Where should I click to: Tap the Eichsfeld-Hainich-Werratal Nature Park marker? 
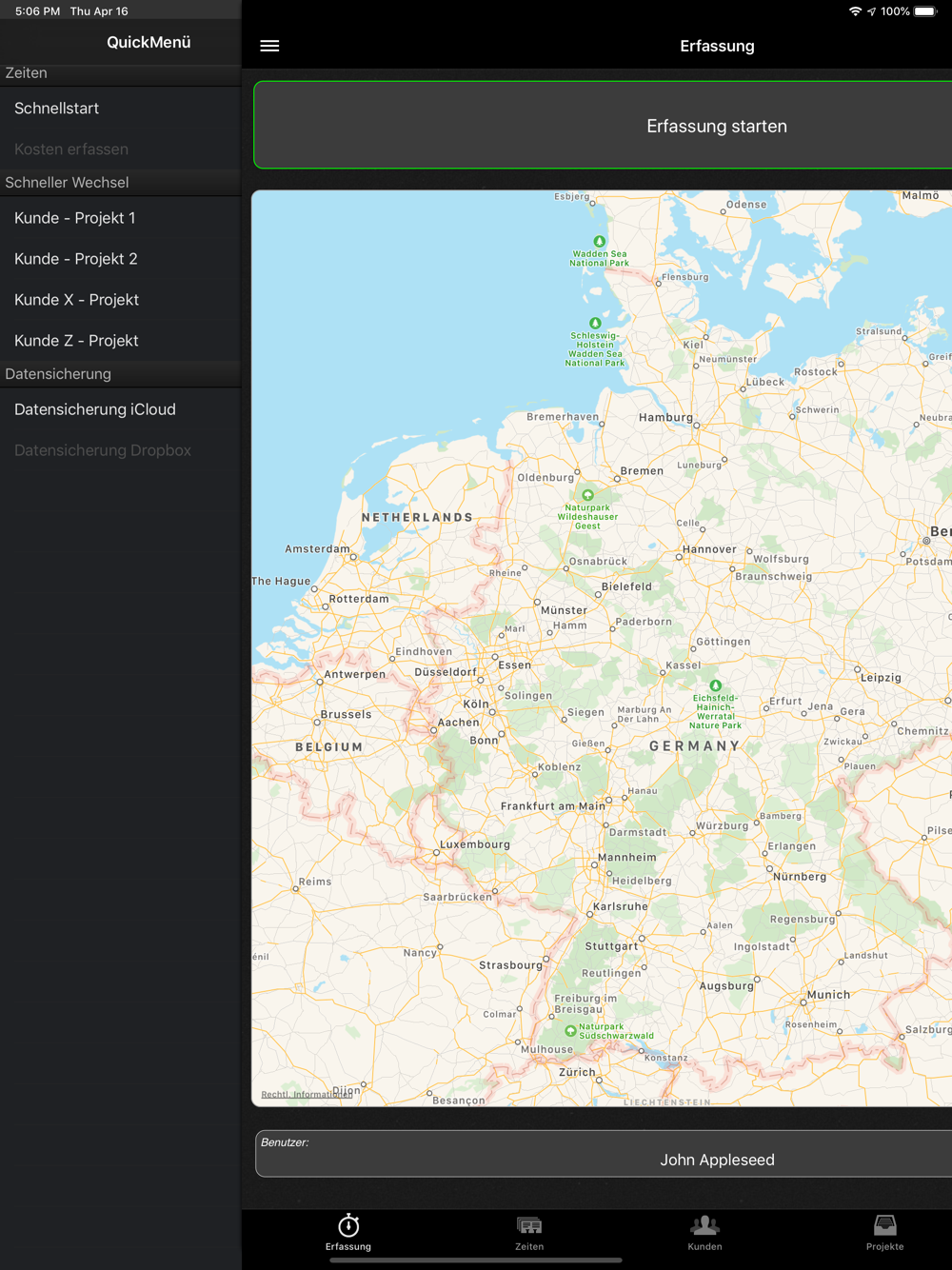(x=716, y=685)
